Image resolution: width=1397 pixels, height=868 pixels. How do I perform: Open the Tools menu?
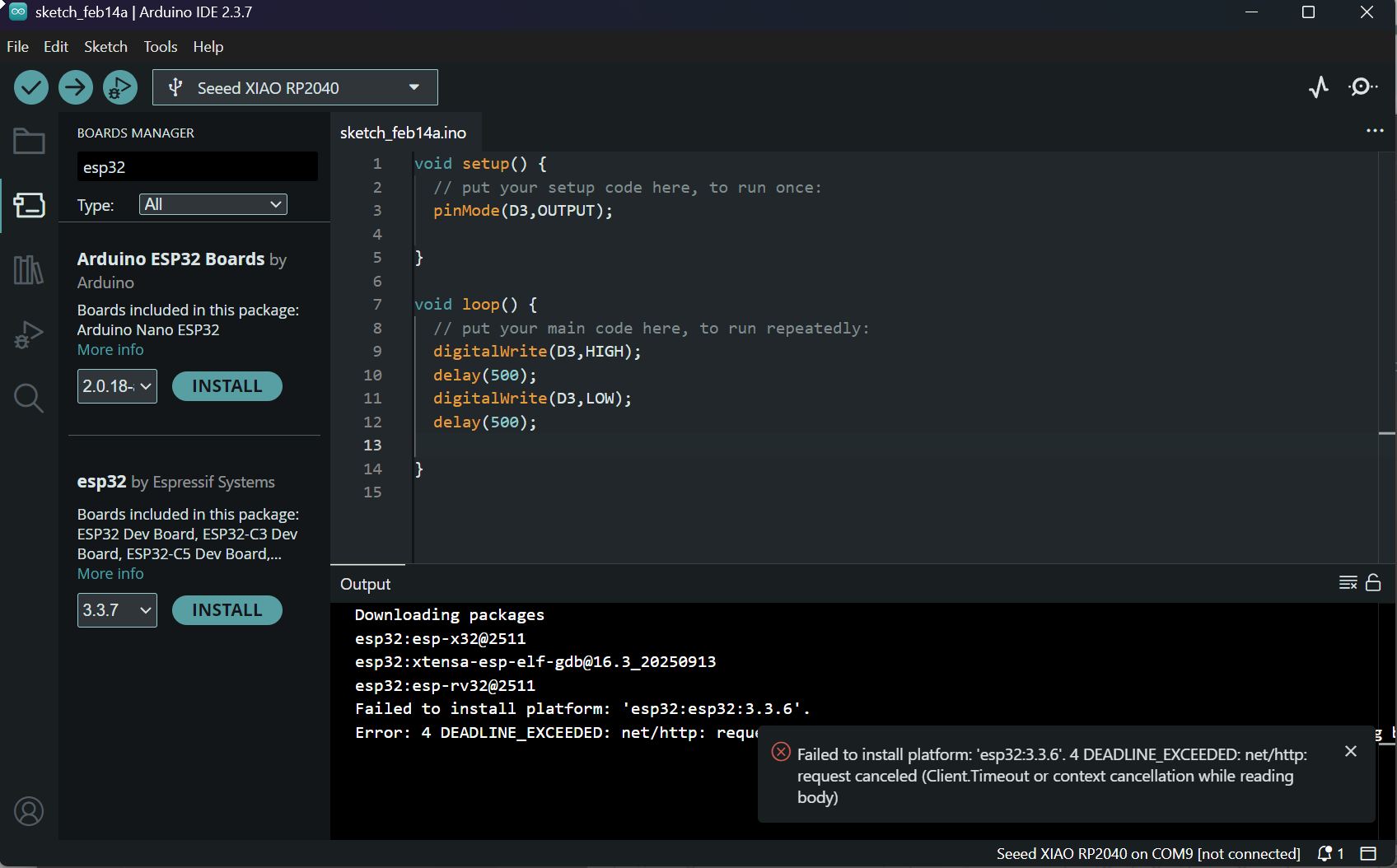click(x=161, y=47)
